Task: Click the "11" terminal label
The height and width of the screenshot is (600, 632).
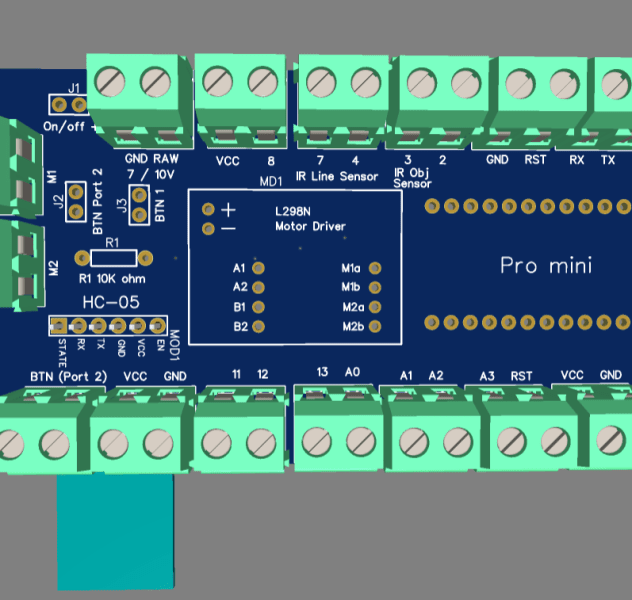Action: 237,374
